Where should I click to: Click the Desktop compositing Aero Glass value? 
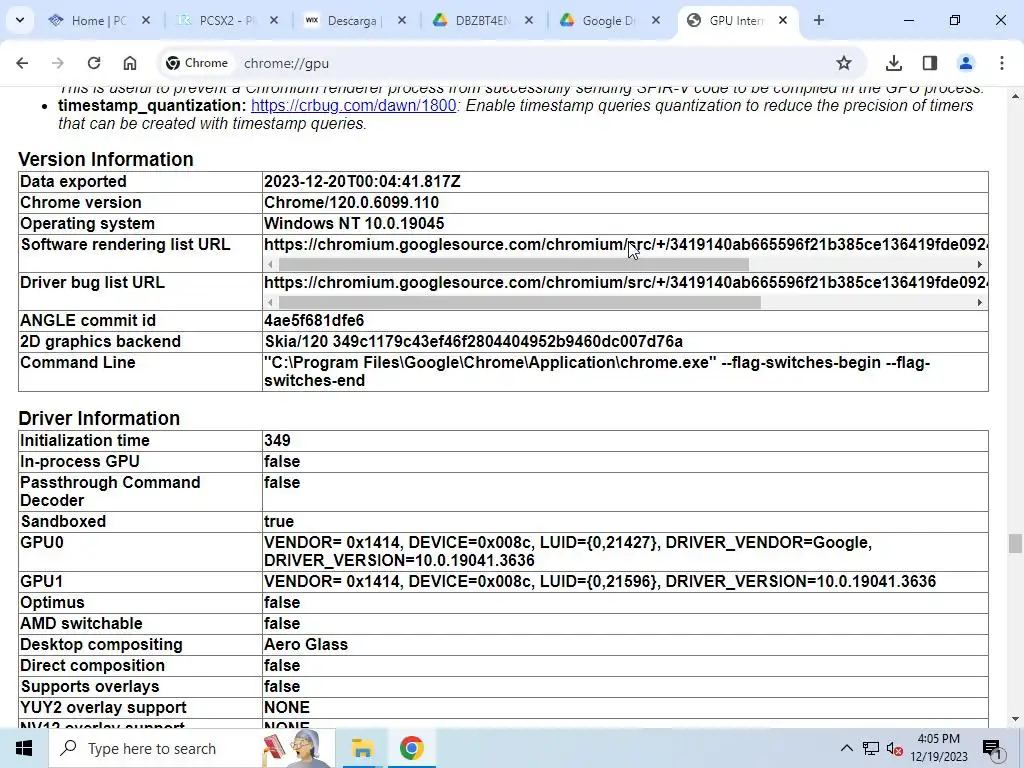tap(306, 645)
